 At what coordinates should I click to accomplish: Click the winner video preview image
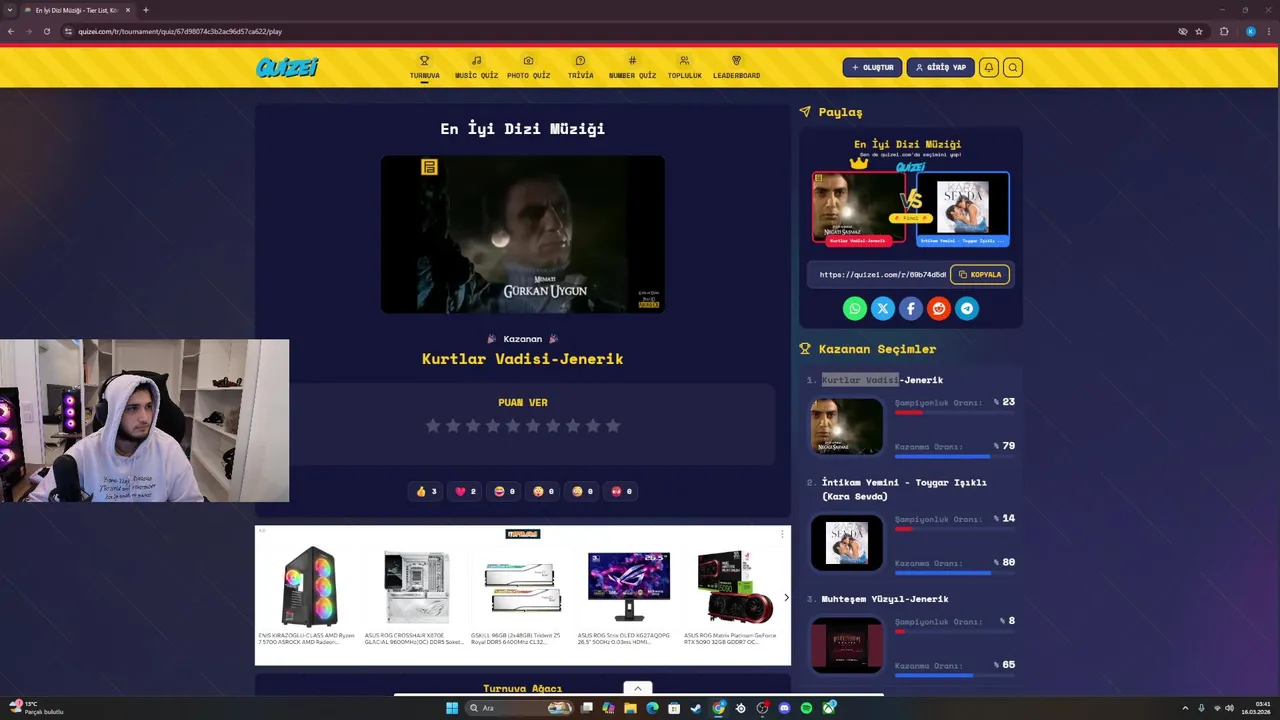[522, 234]
